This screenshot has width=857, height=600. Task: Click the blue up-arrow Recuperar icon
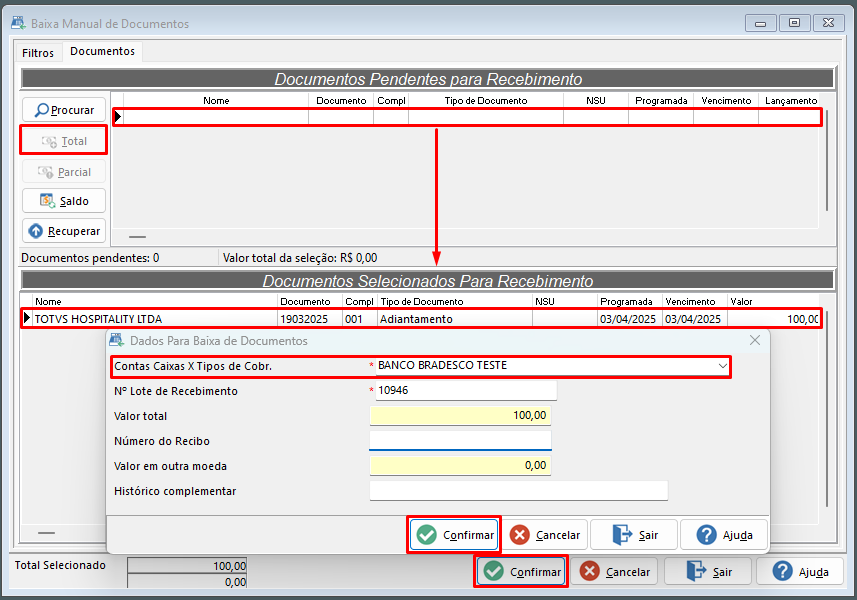[x=36, y=231]
